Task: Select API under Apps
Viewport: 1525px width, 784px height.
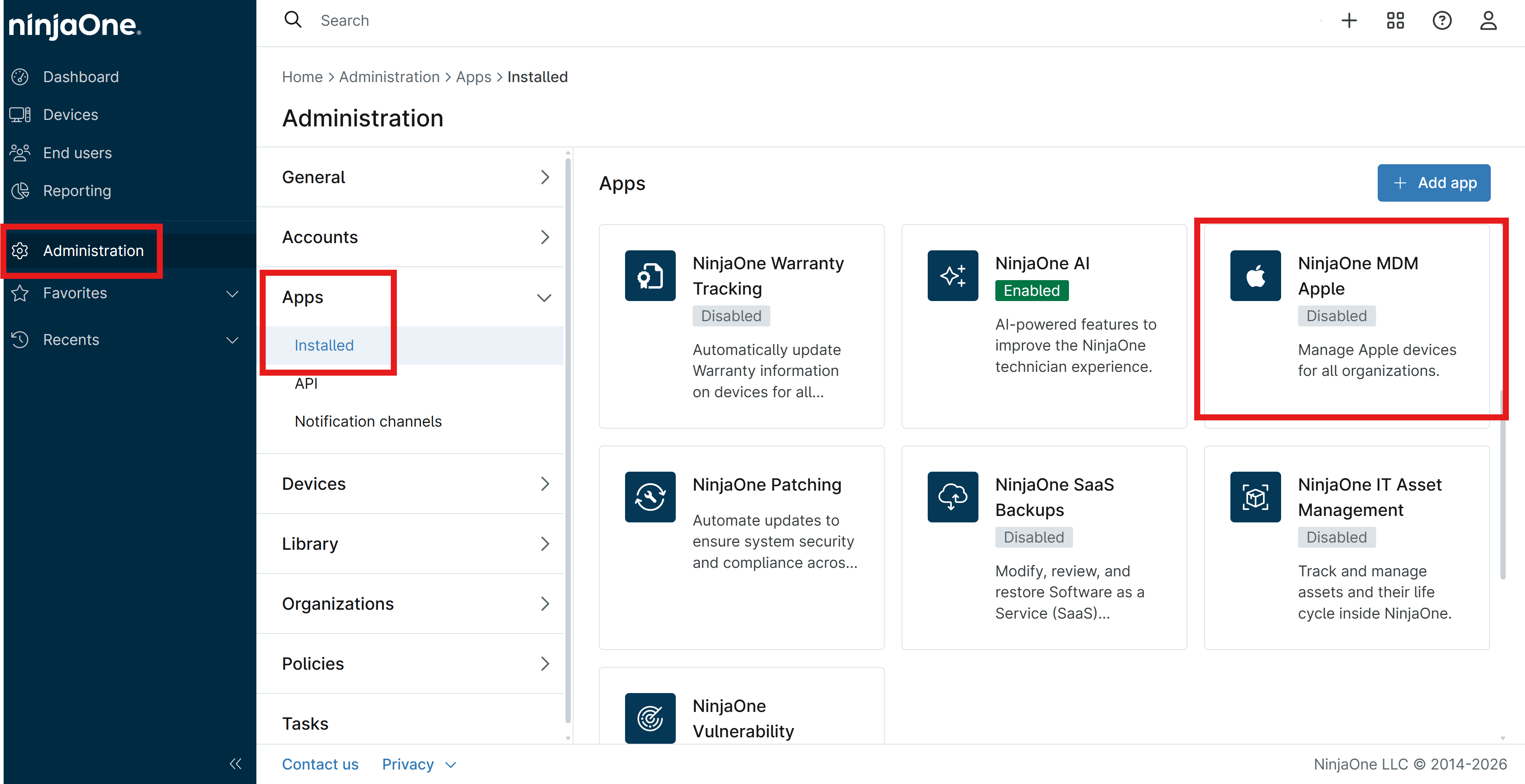Action: pyautogui.click(x=306, y=383)
